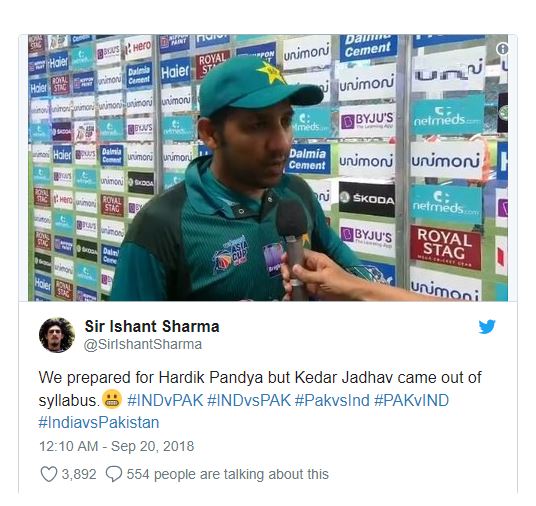536x506 pixels.
Task: Click the grimacing face emoji
Action: (112, 399)
